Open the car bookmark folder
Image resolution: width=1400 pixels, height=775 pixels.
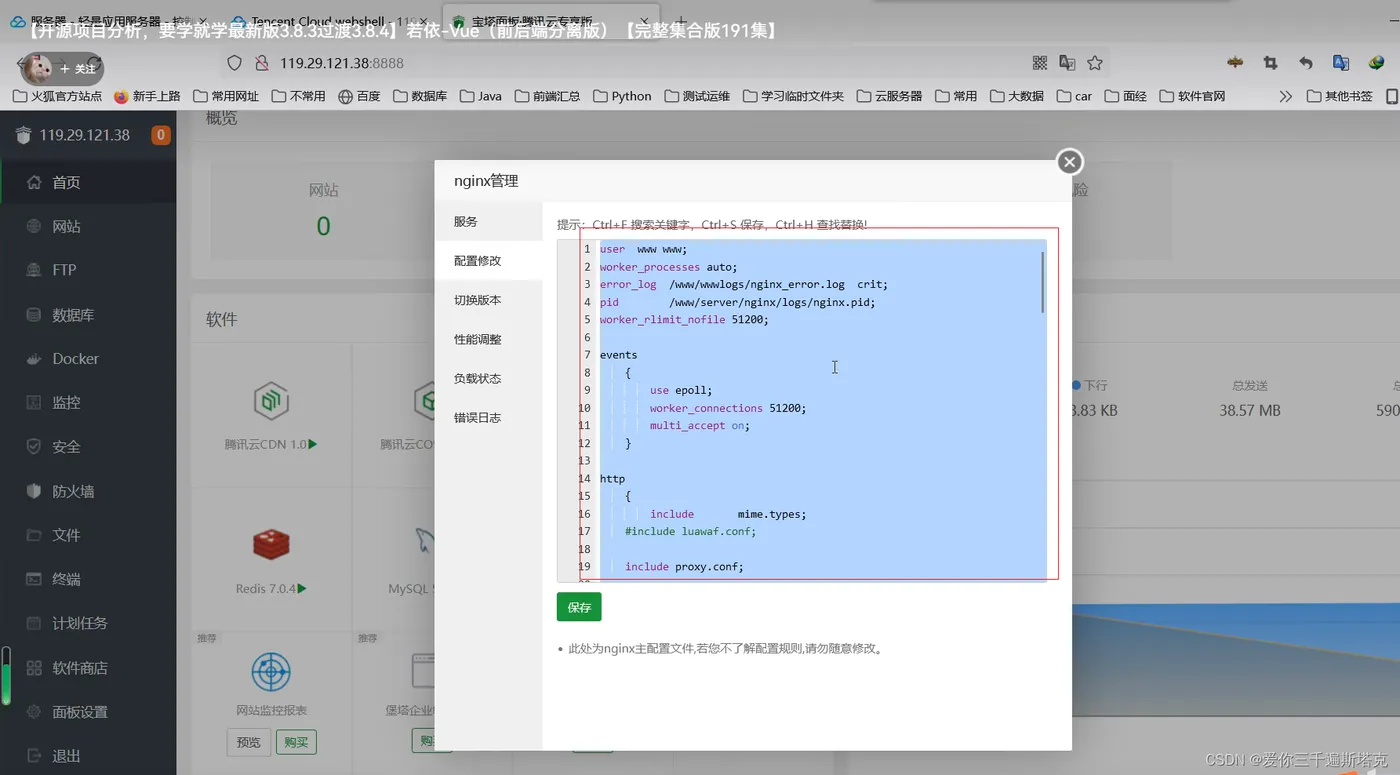click(x=1075, y=96)
